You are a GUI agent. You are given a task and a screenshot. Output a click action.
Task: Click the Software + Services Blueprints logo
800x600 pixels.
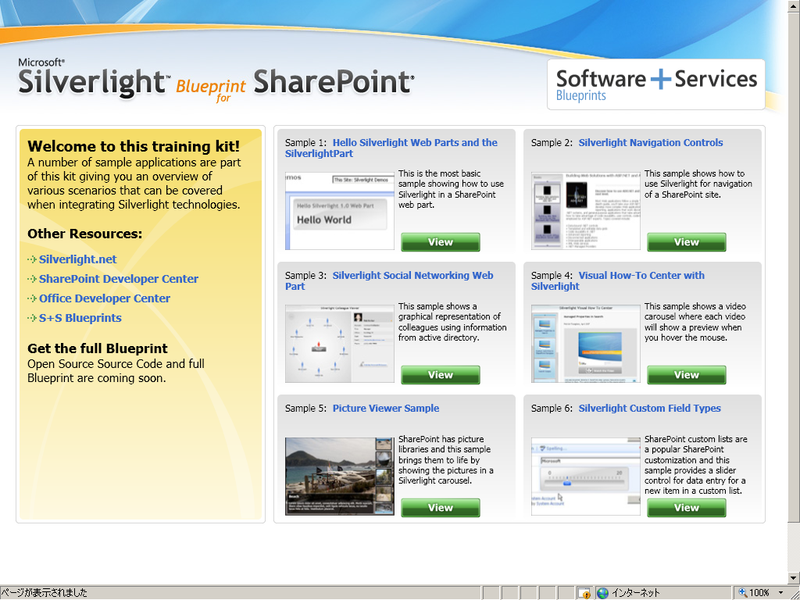click(x=656, y=85)
